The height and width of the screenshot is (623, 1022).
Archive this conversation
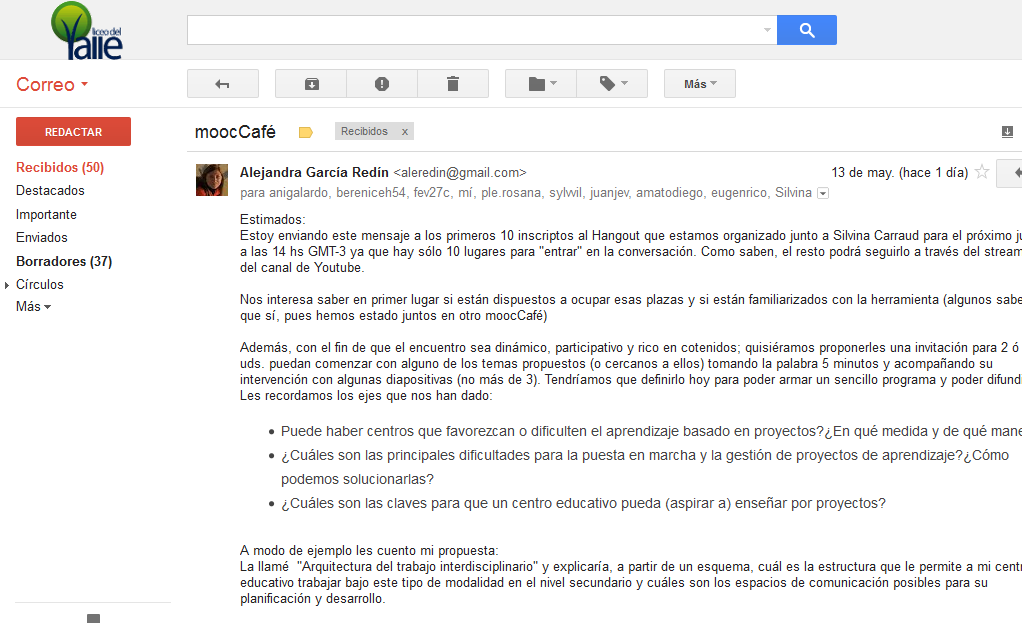pos(311,84)
